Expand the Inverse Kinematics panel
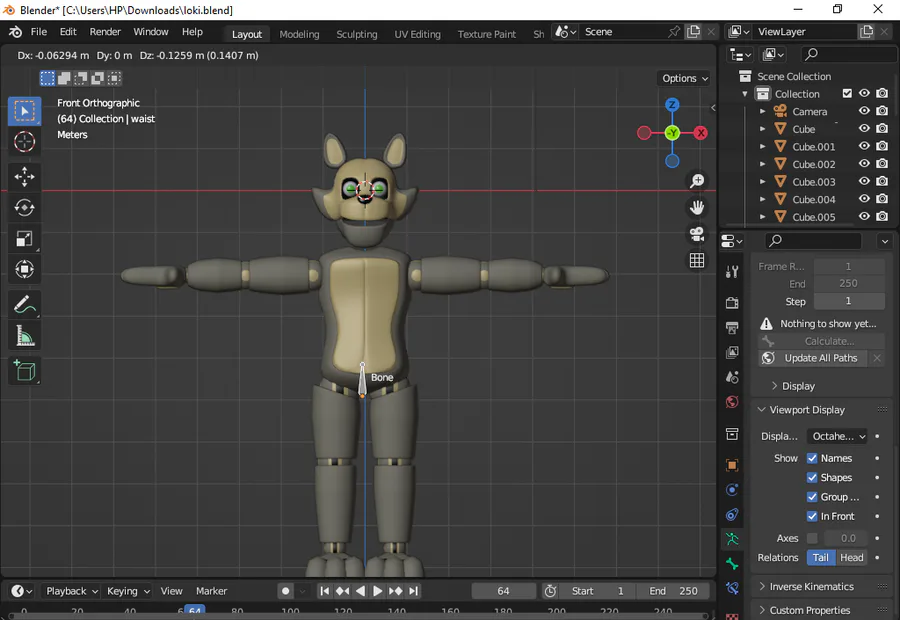 click(806, 587)
